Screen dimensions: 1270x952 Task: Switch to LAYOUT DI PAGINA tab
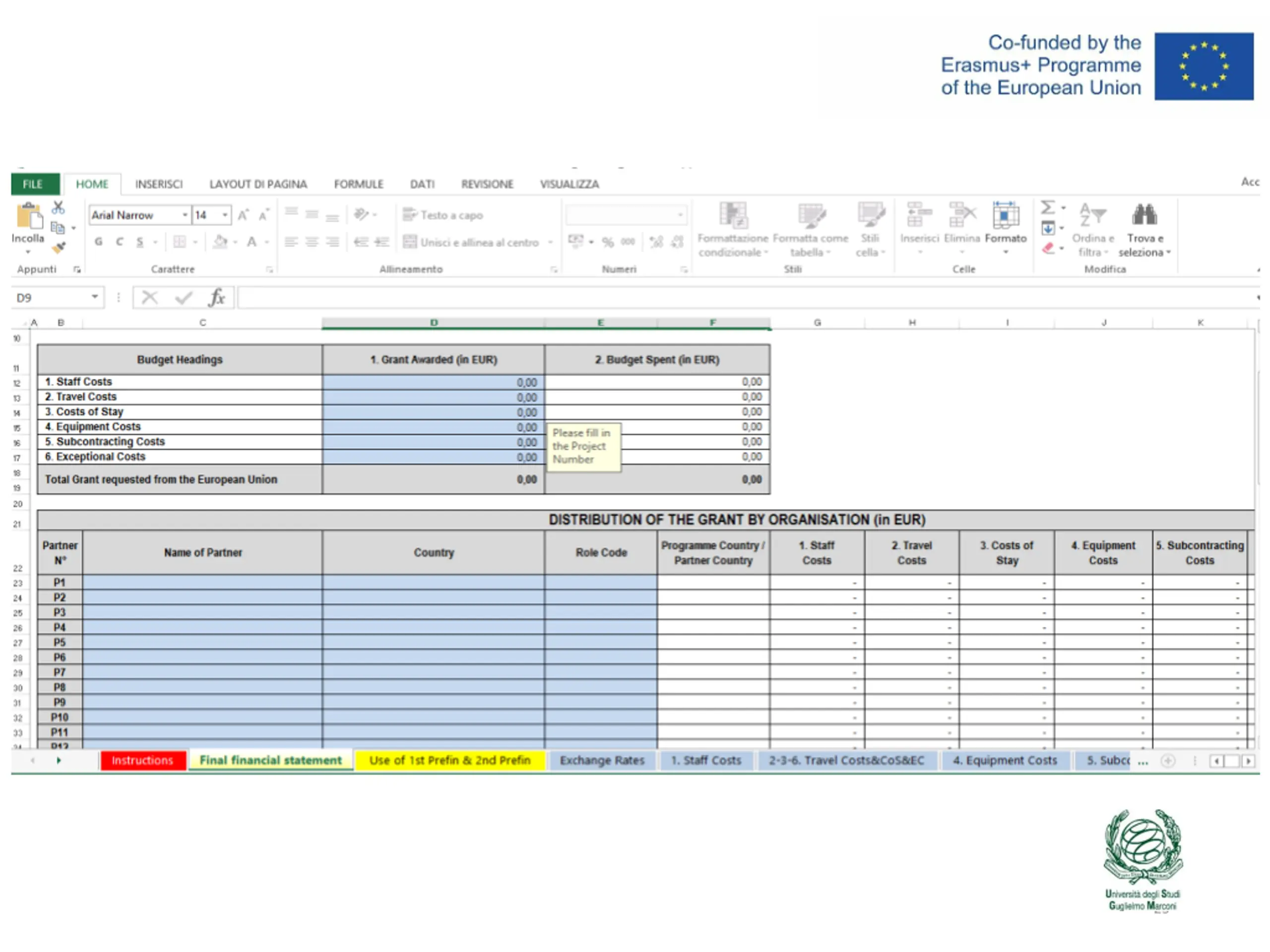258,184
